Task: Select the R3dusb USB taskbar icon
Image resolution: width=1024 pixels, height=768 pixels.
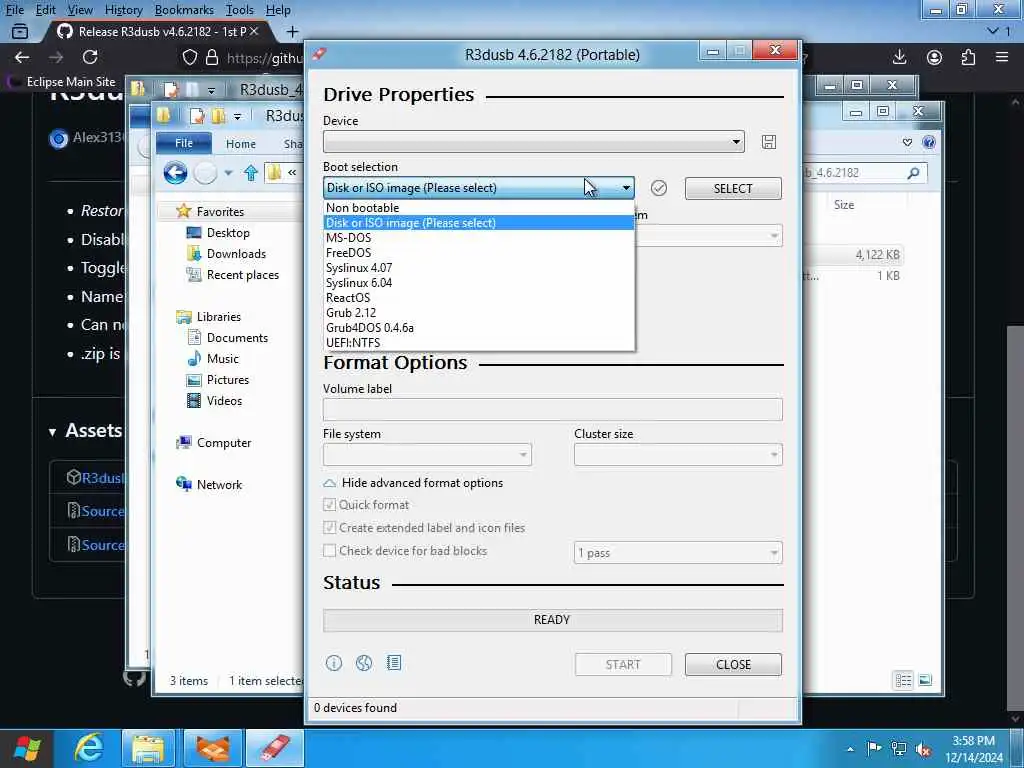Action: coord(274,748)
